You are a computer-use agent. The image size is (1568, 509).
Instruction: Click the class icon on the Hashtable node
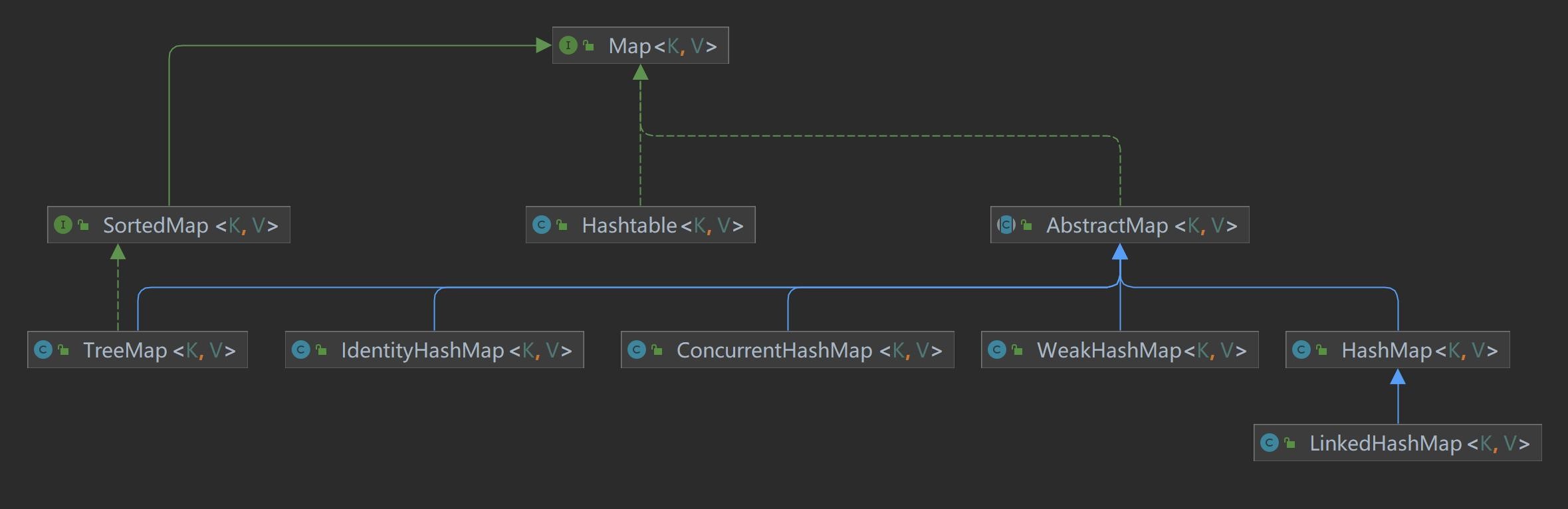pyautogui.click(x=541, y=225)
